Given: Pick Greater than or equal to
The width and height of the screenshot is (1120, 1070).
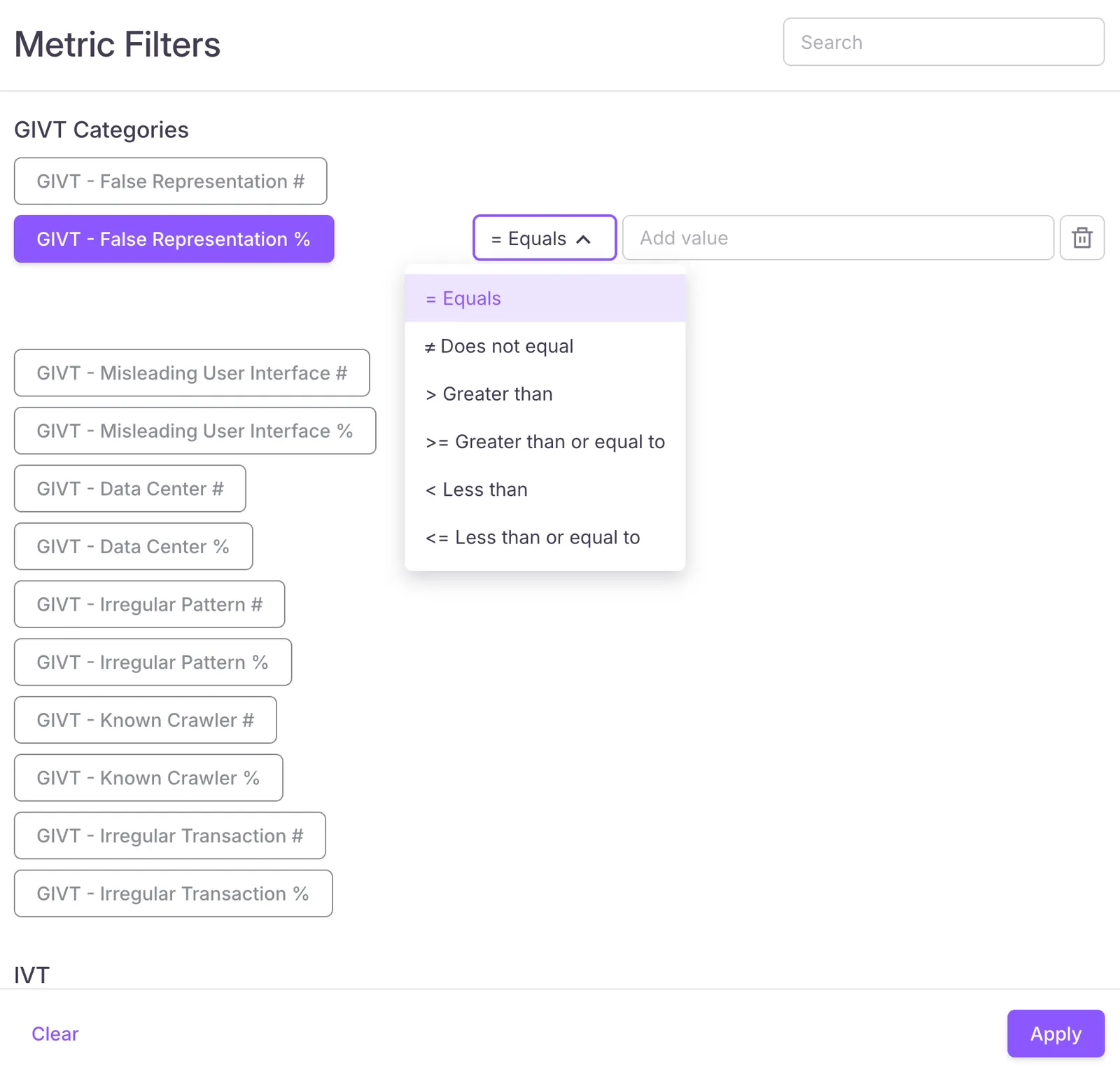Looking at the screenshot, I should coord(545,442).
